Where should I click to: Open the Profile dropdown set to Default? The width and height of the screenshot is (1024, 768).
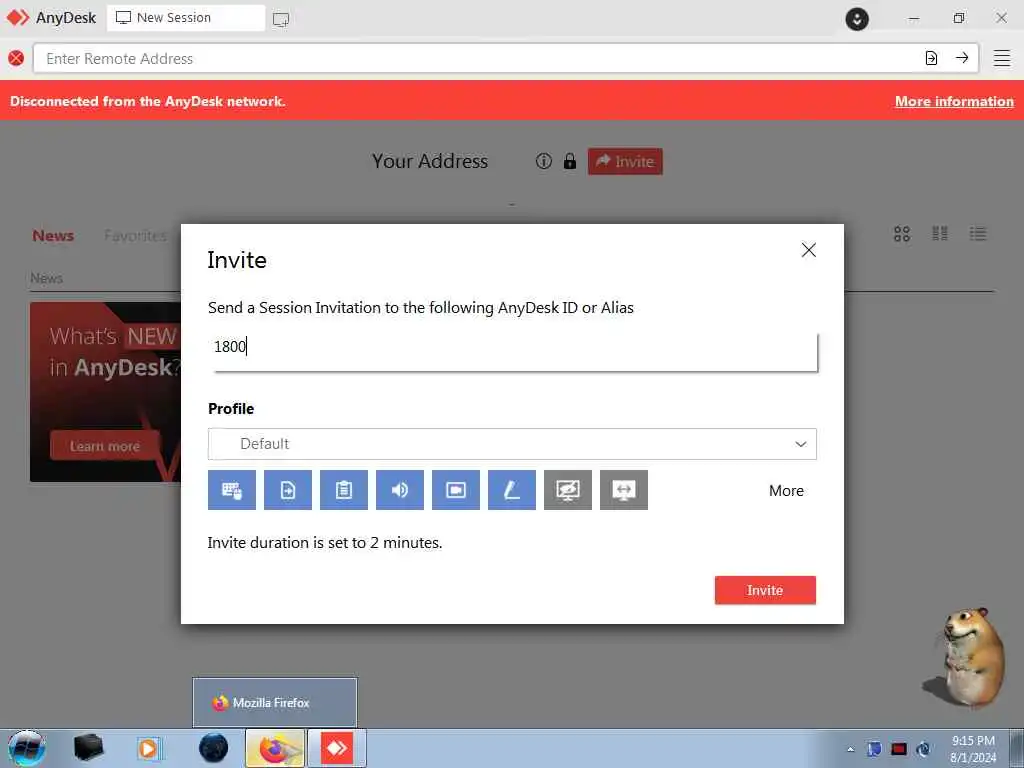click(x=512, y=444)
